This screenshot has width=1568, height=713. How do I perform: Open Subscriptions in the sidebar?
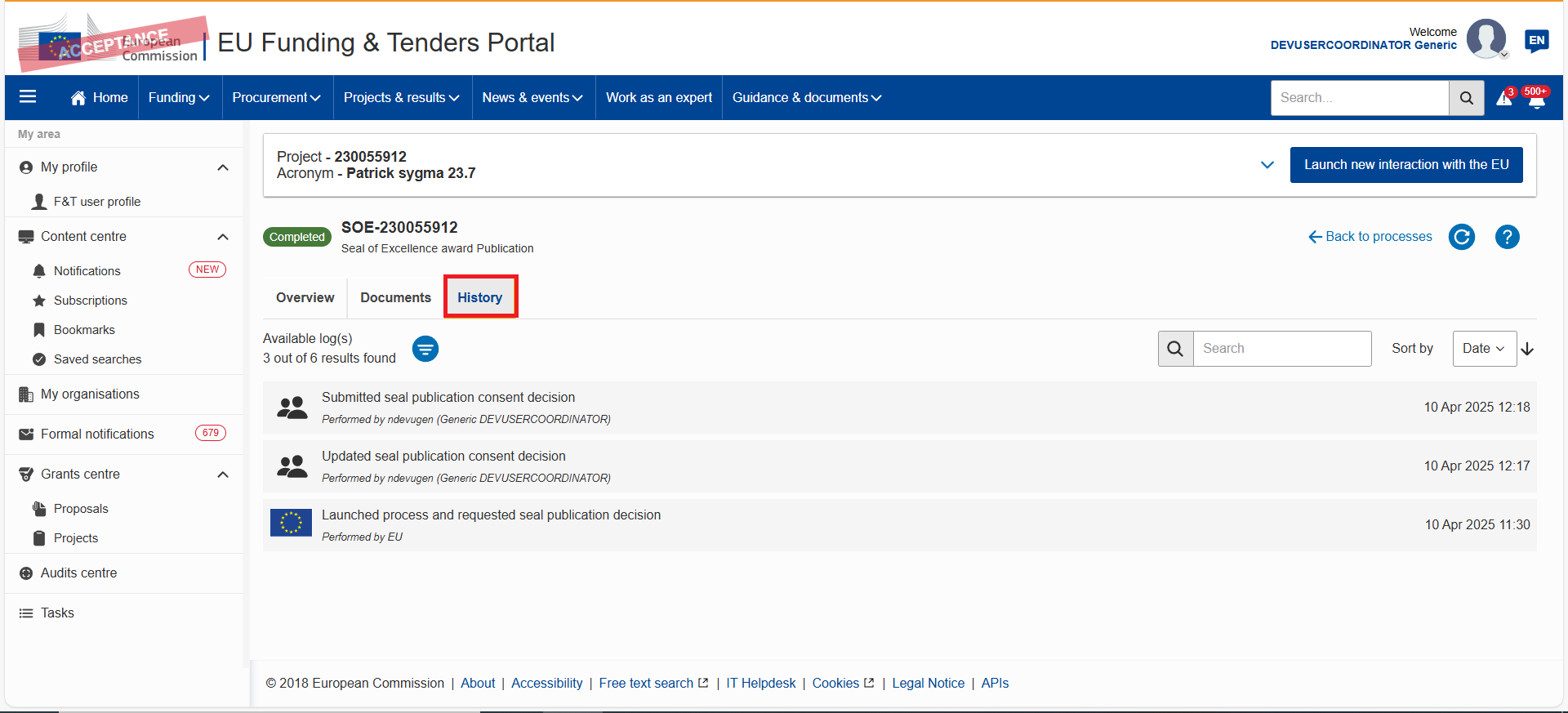coord(90,301)
